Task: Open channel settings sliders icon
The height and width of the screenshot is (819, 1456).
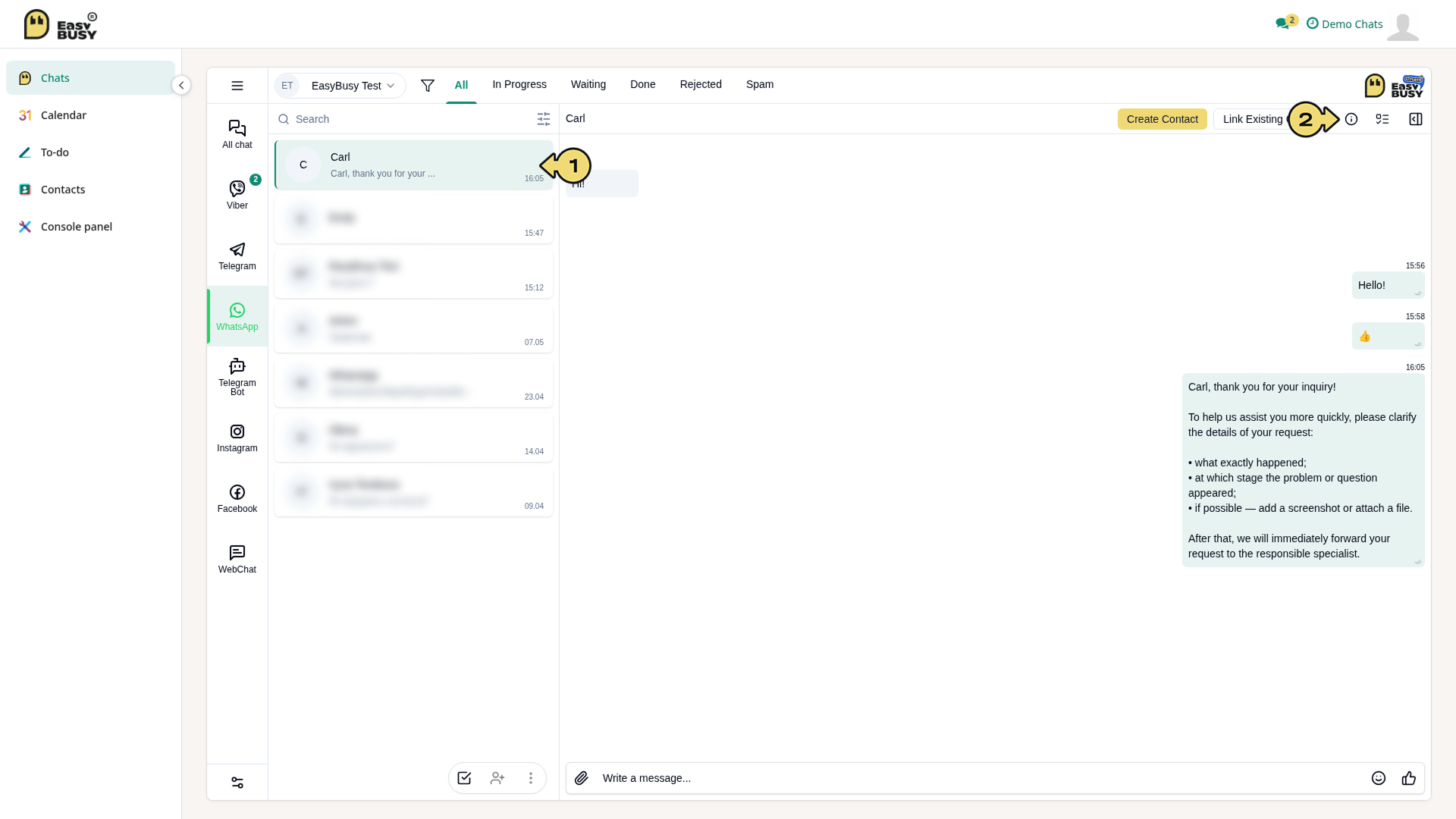Action: pos(237,783)
